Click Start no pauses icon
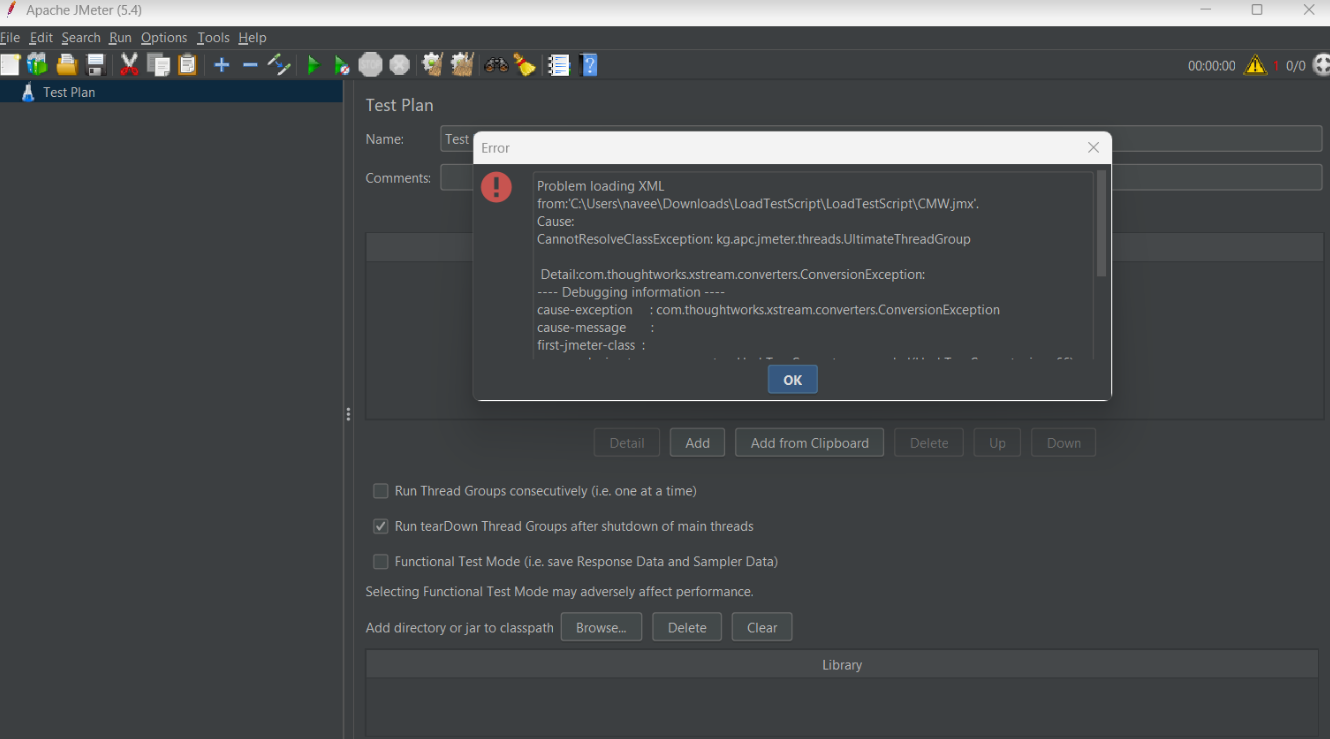This screenshot has width=1330, height=739. click(x=342, y=65)
